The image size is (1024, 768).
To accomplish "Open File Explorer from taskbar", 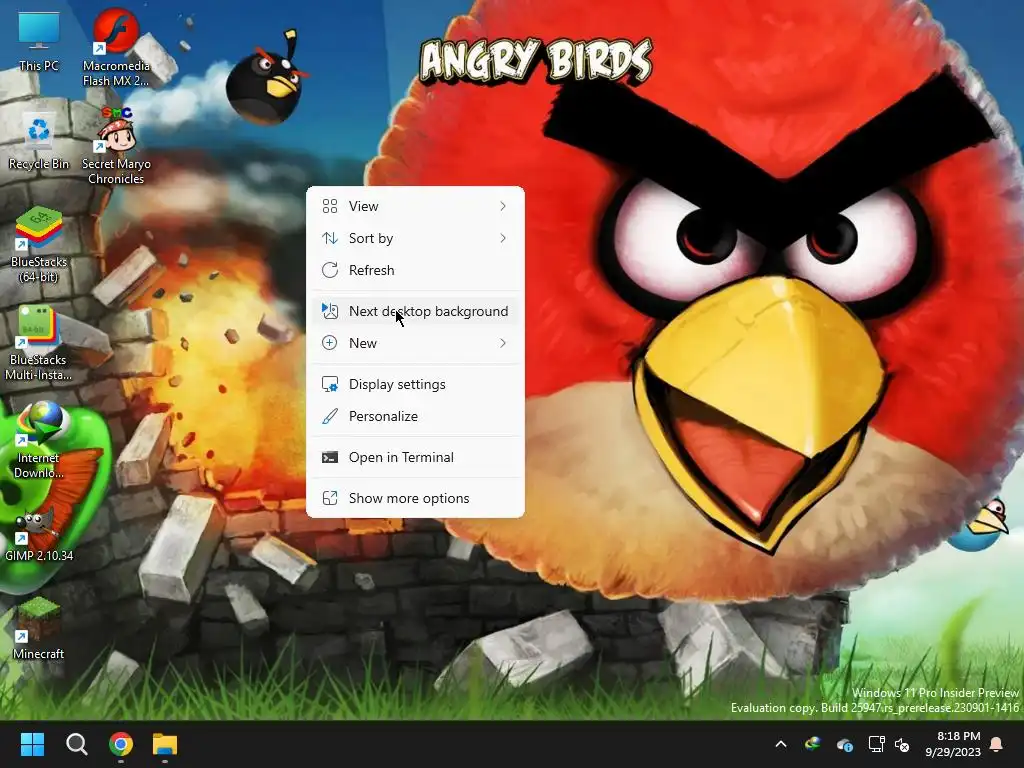I will coord(165,744).
